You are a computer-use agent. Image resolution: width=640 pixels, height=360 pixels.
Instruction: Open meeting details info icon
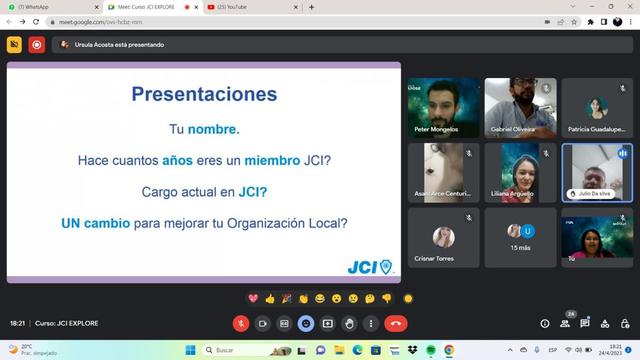coord(545,323)
